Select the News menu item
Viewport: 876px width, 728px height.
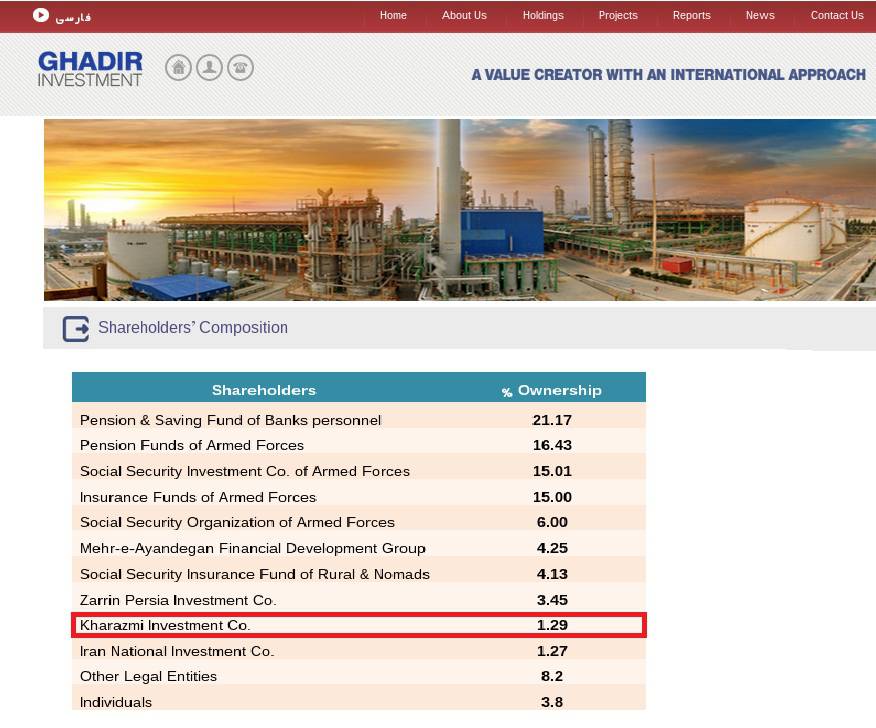coord(760,16)
